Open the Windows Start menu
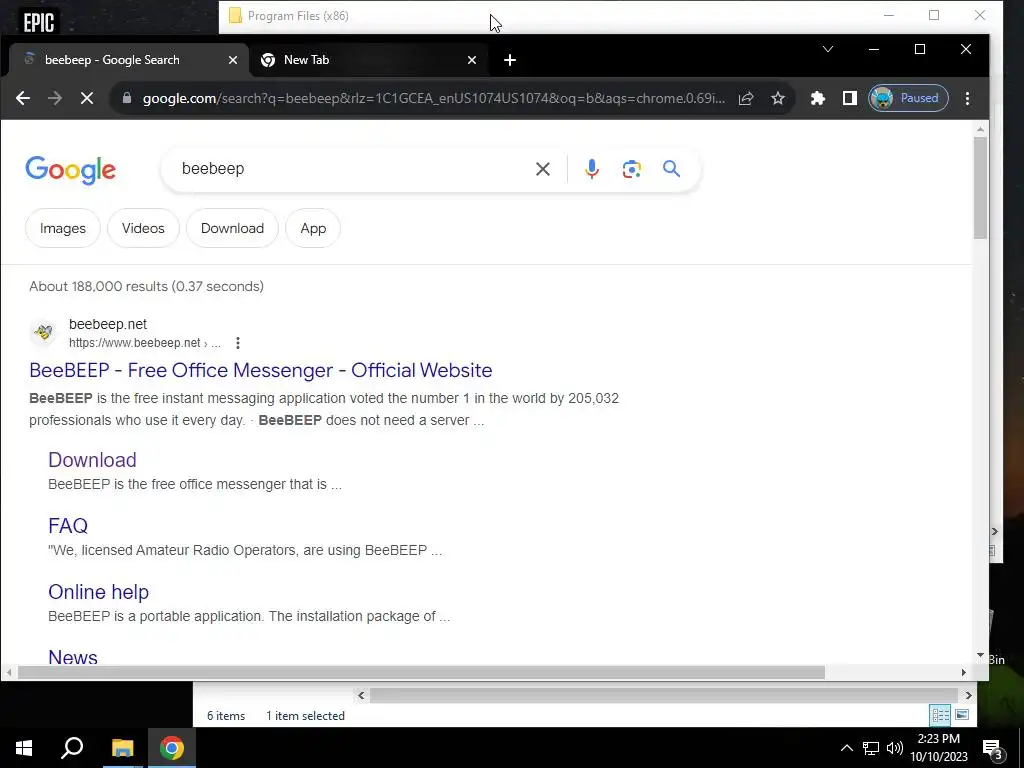1024x768 pixels. click(x=24, y=748)
